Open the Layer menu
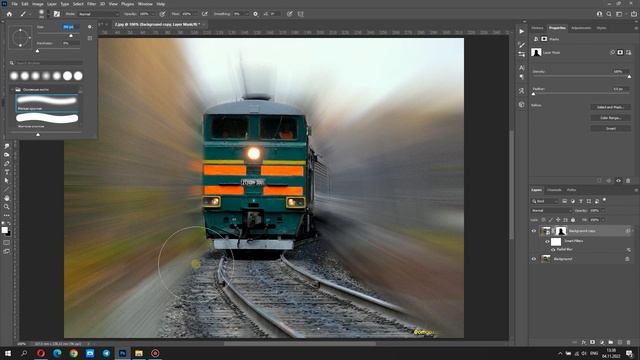 pos(52,4)
